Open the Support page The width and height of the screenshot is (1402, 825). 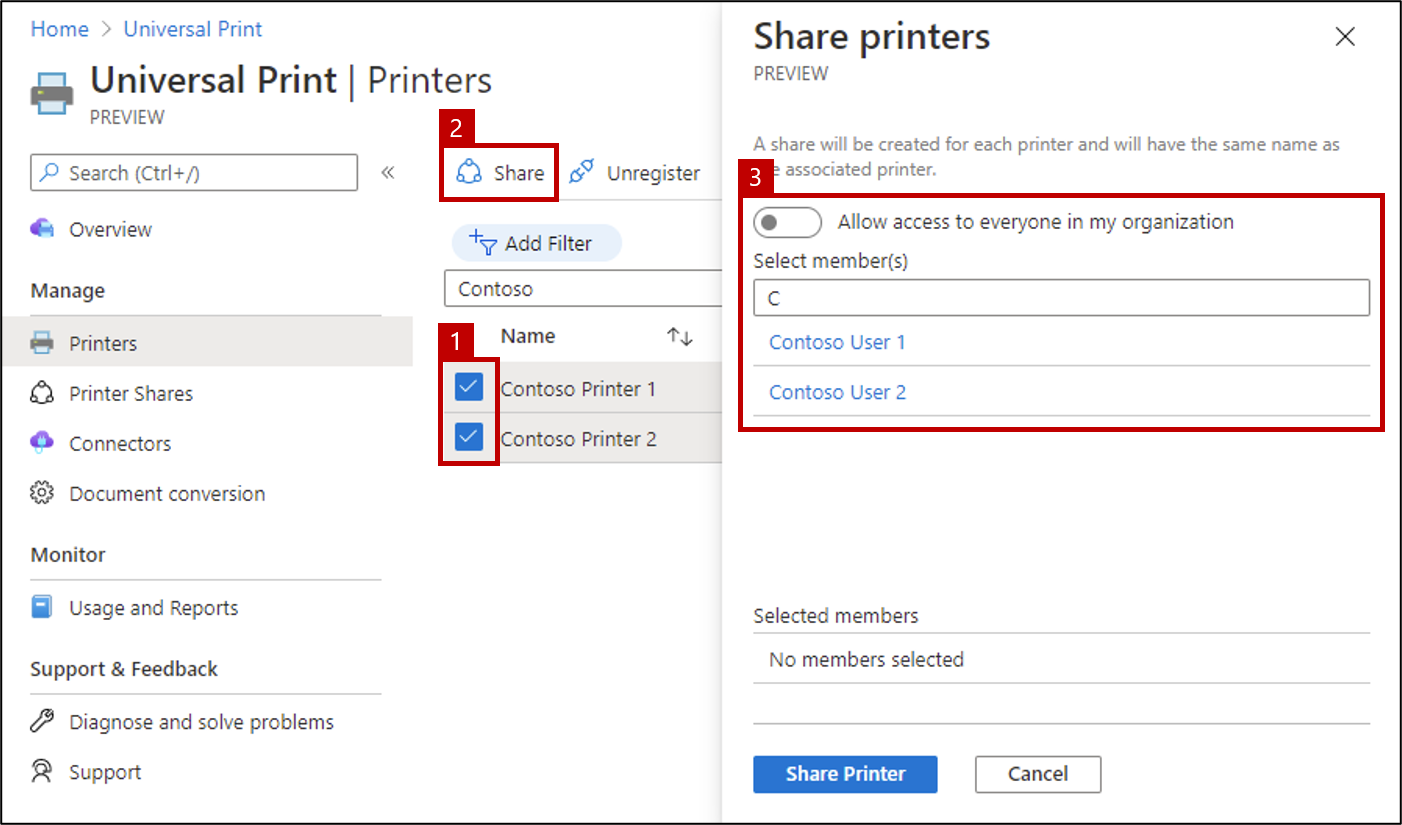[x=105, y=771]
